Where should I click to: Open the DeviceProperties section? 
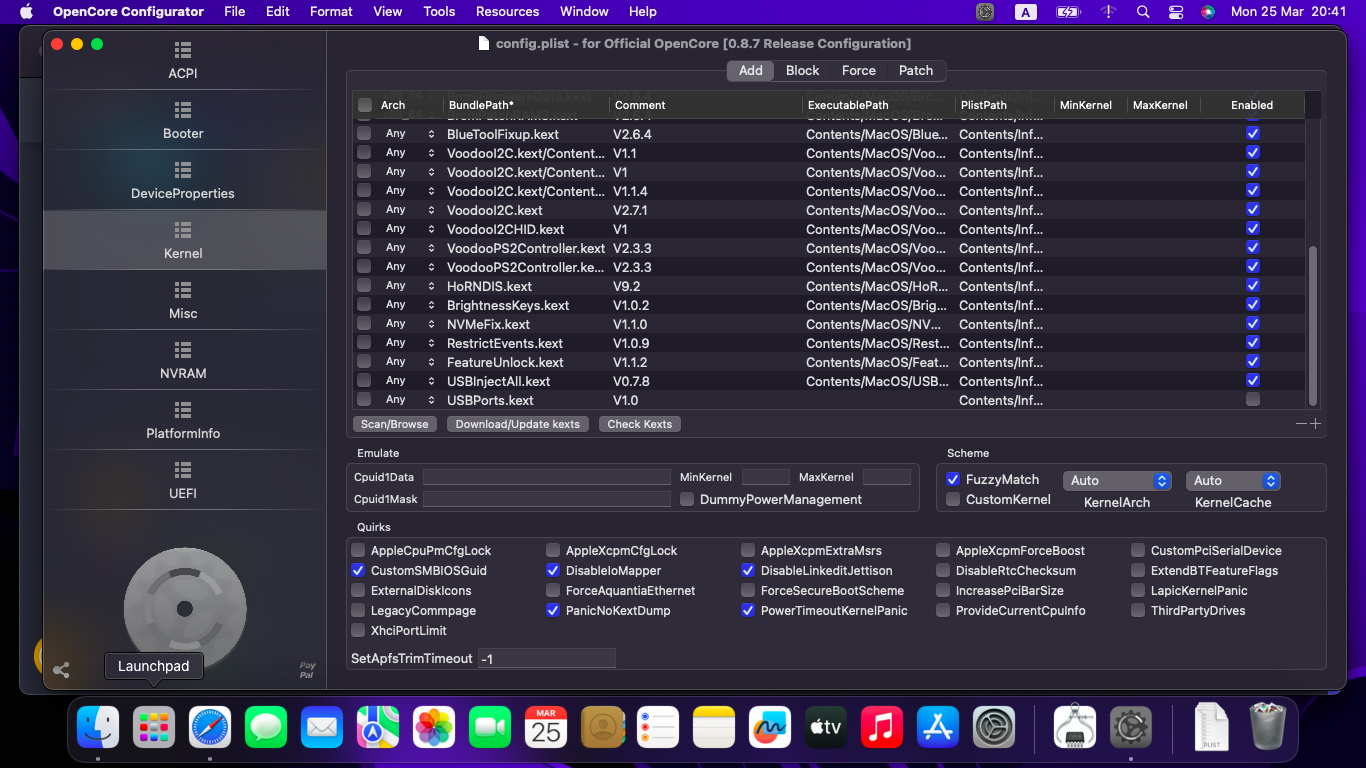(183, 180)
